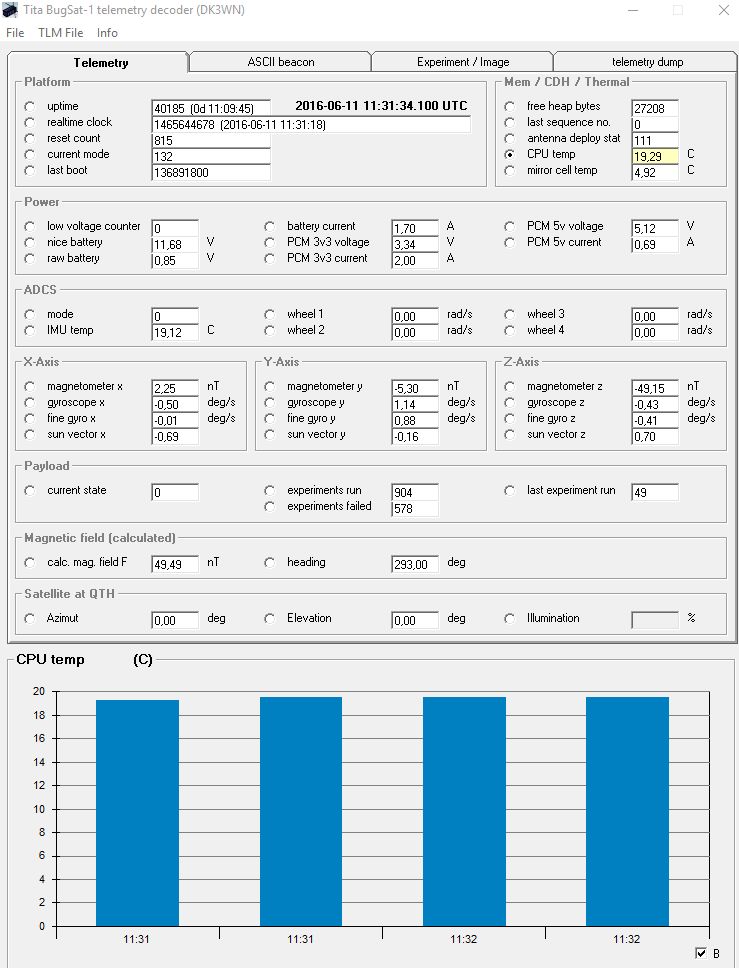The image size is (739, 968).
Task: Select the PCM 5v voltage radio button
Action: coord(509,227)
